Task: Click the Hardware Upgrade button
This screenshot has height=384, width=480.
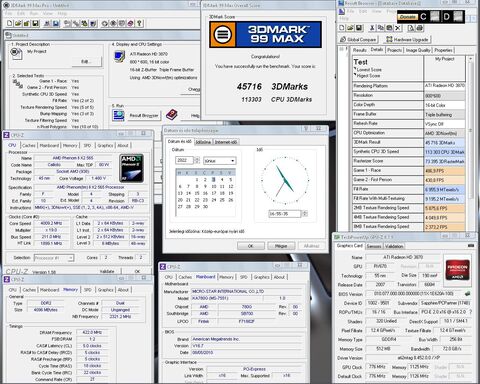Action: click(x=407, y=39)
